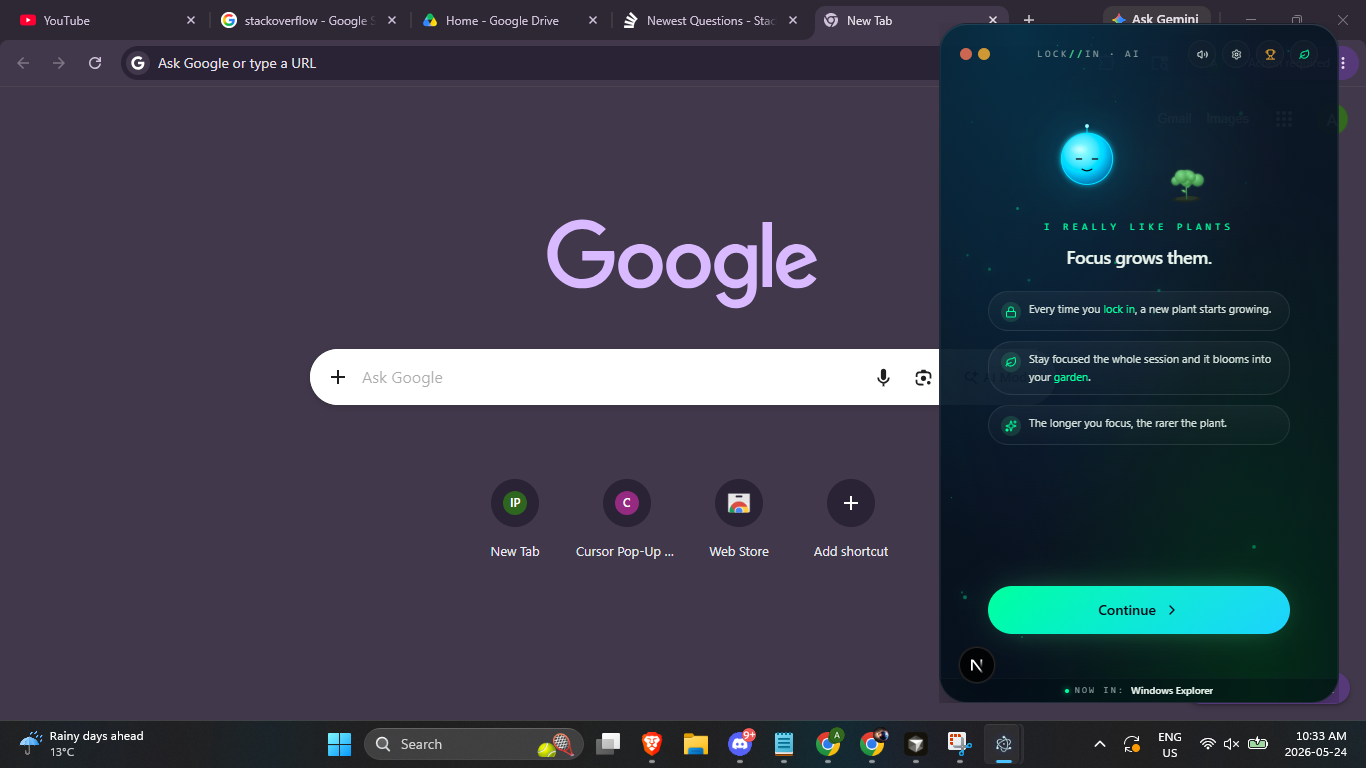Open File Explorer from the taskbar

(696, 744)
